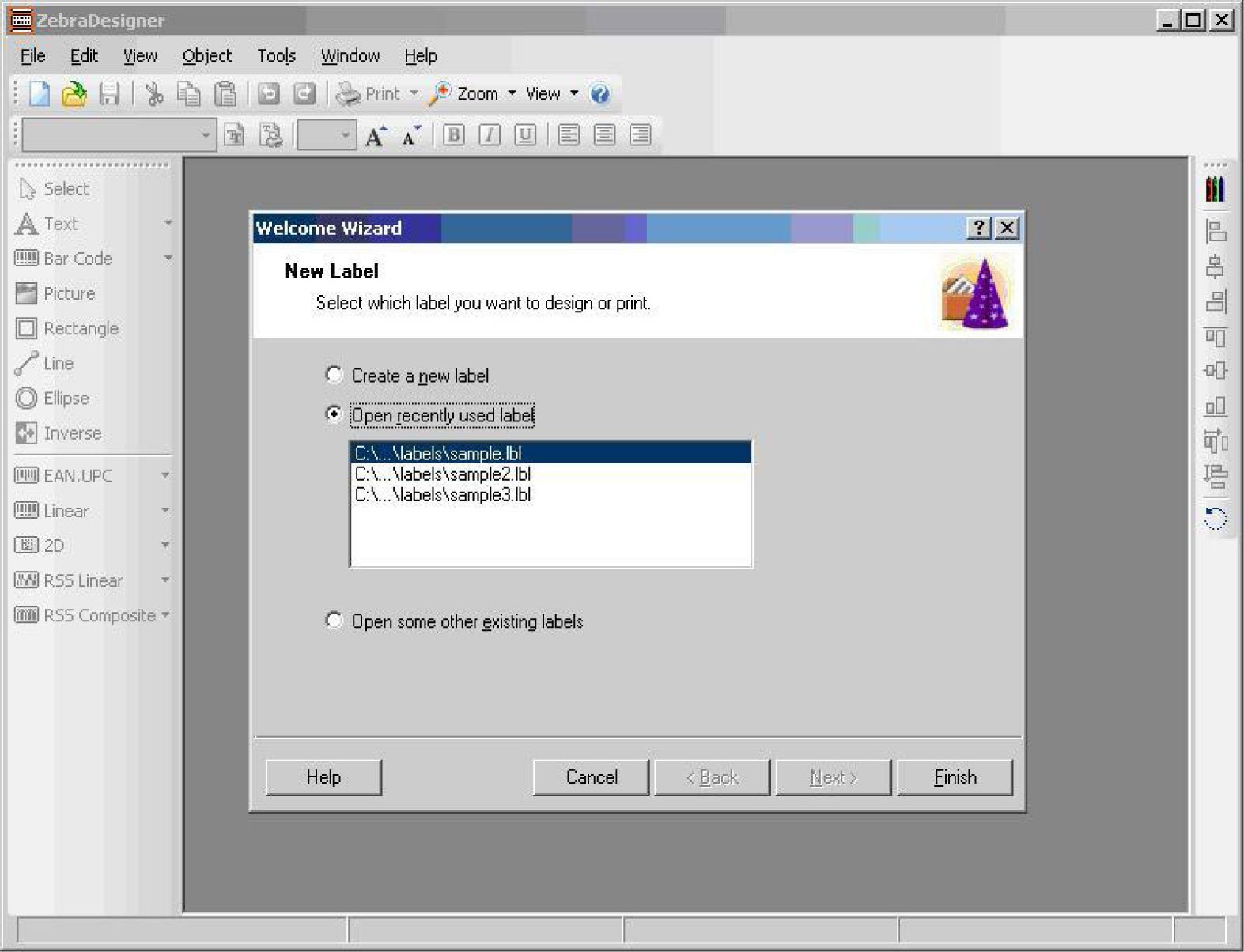Image resolution: width=1244 pixels, height=952 pixels.
Task: Center text in formatting toolbar
Action: point(604,135)
